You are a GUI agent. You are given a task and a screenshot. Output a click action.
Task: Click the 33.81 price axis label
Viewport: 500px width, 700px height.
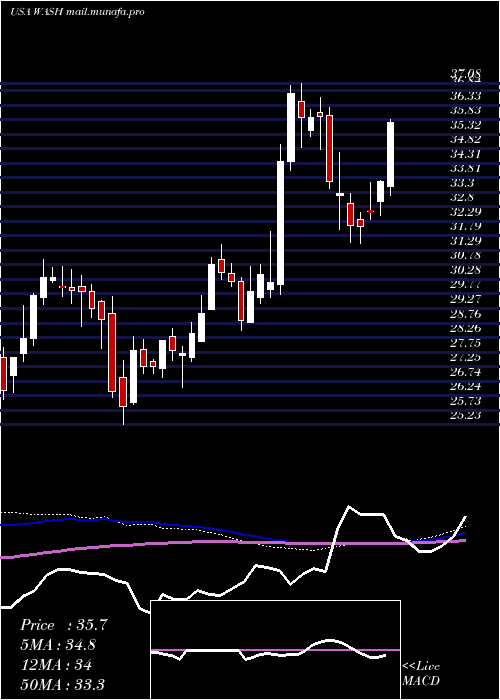tap(466, 169)
